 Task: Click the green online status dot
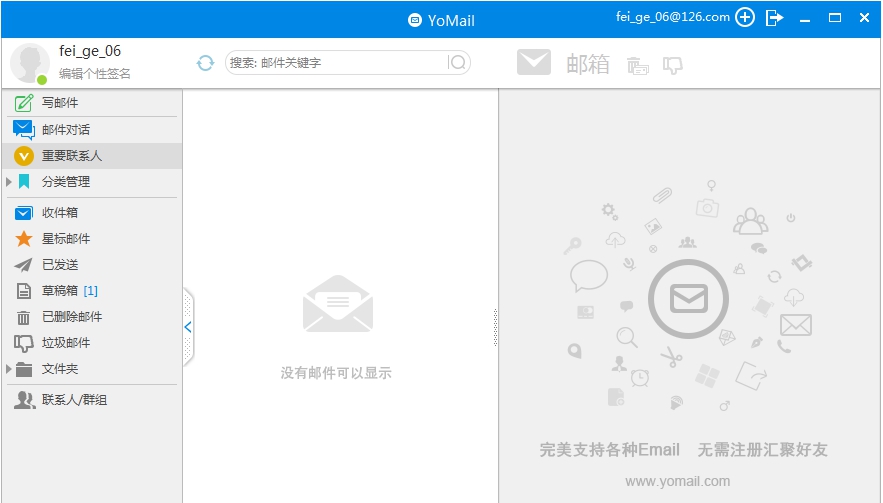[x=42, y=80]
